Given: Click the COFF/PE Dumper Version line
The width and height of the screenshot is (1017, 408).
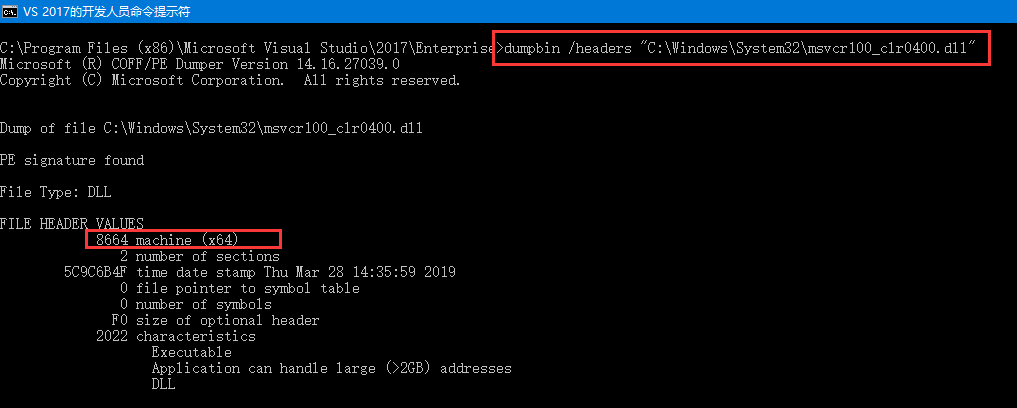Looking at the screenshot, I should point(200,64).
